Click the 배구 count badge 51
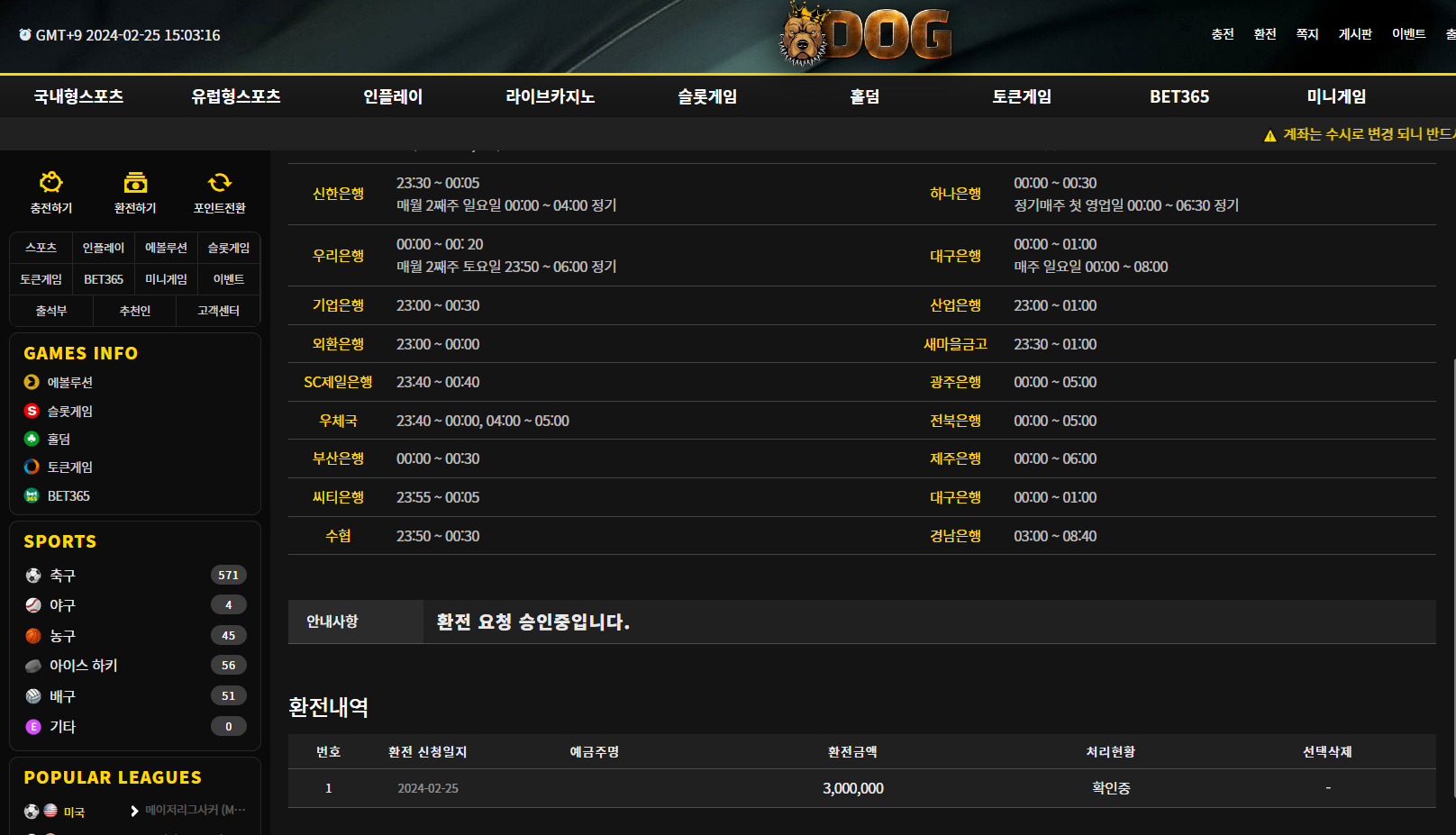 pos(228,696)
